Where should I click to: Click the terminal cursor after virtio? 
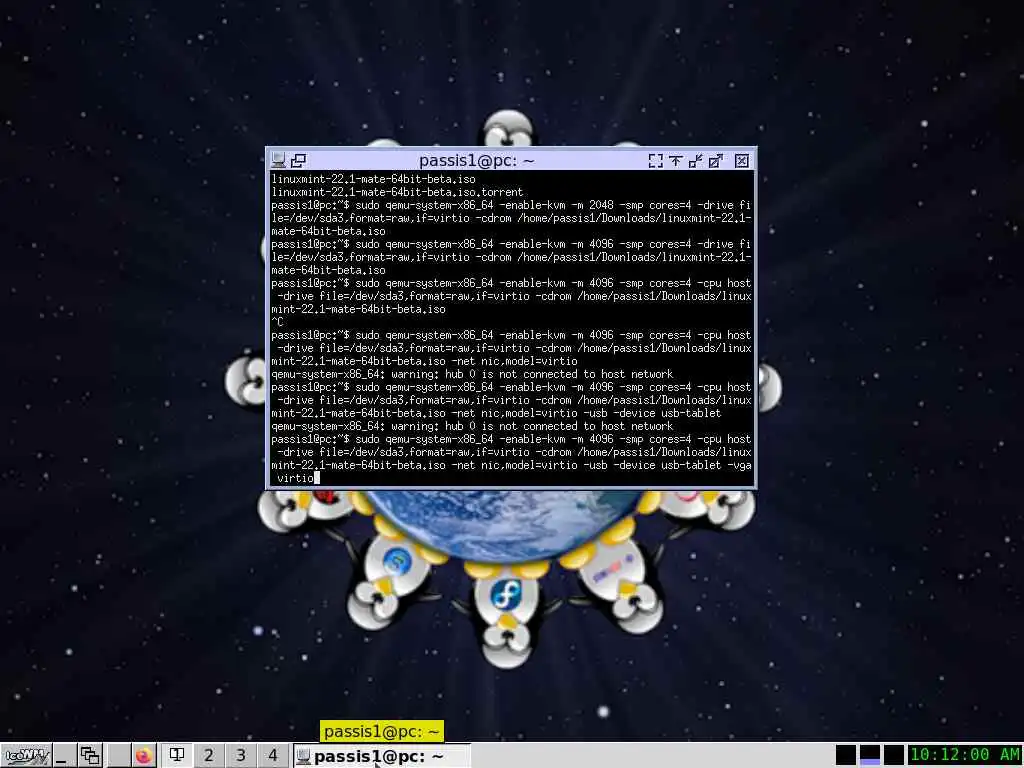click(x=317, y=478)
